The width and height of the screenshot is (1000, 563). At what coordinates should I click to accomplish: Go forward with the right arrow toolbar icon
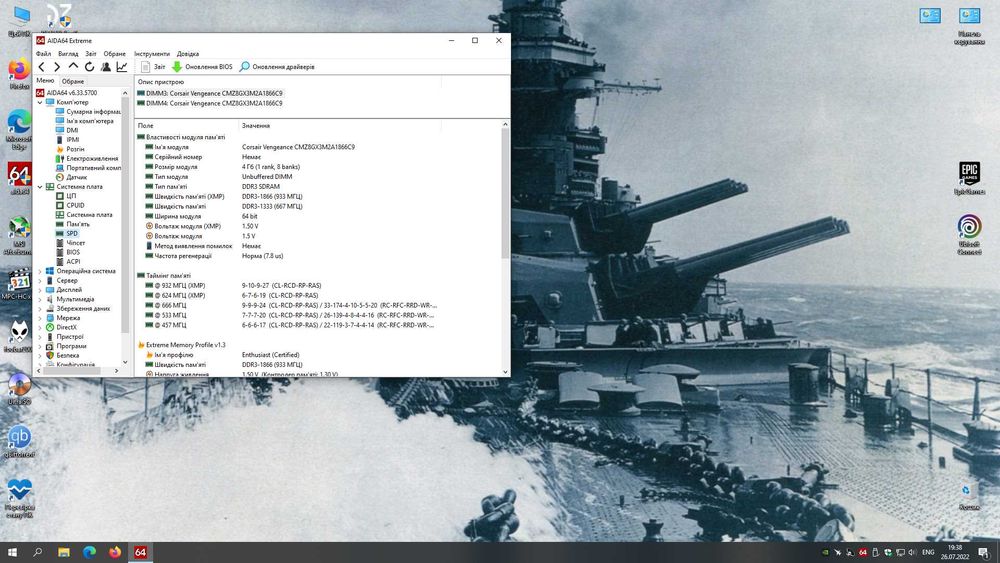click(57, 66)
